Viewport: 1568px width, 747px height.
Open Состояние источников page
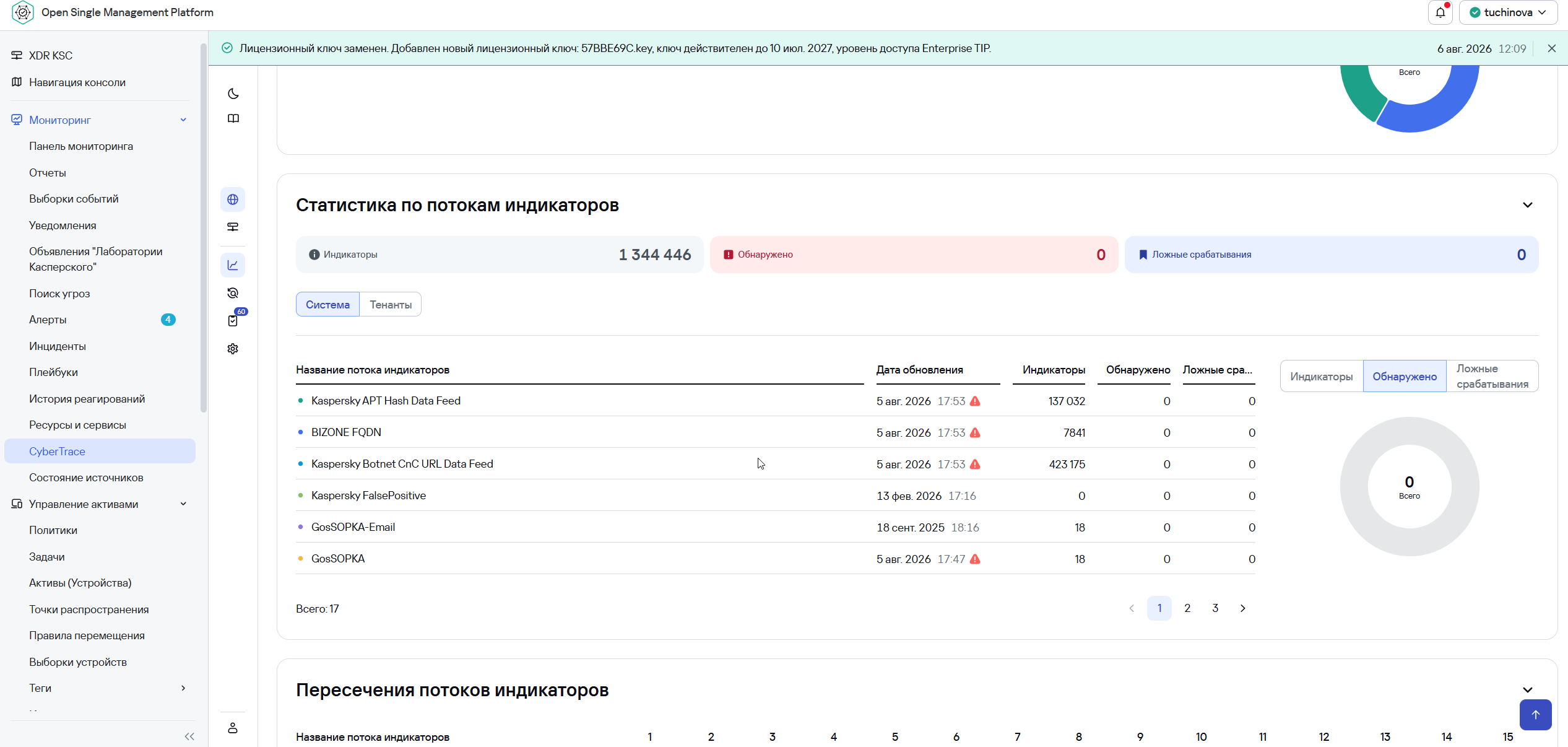86,478
